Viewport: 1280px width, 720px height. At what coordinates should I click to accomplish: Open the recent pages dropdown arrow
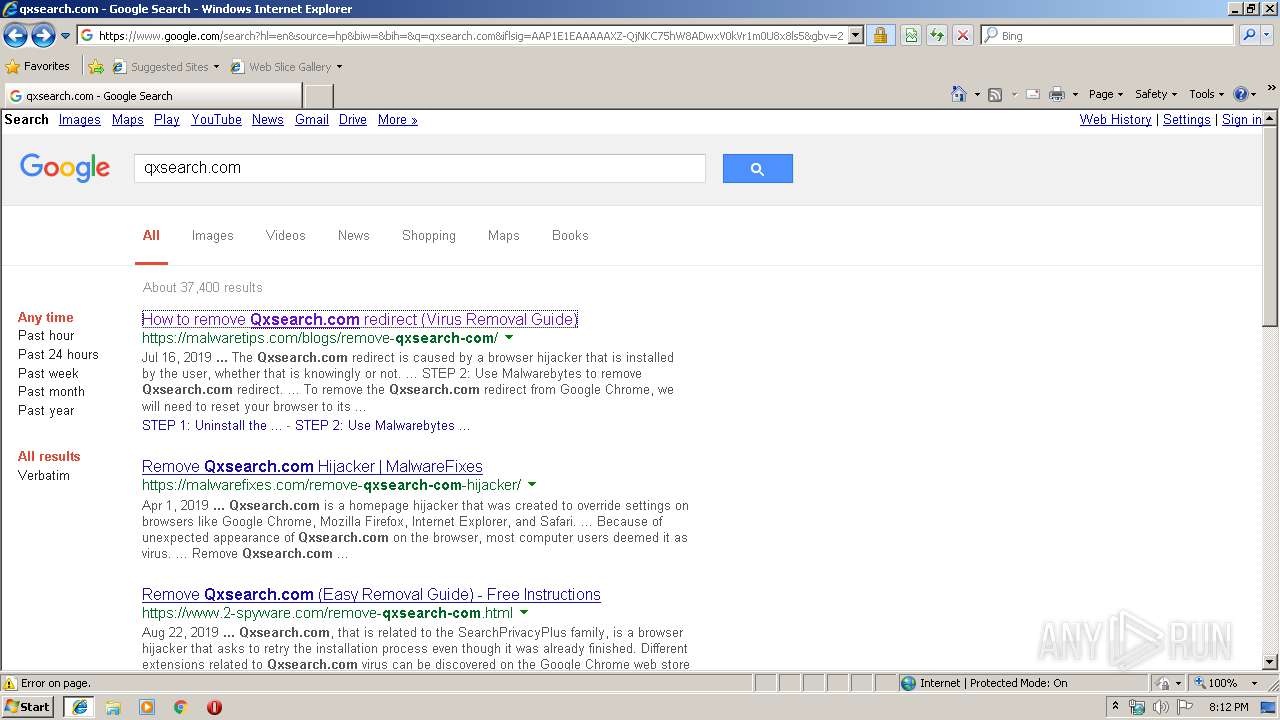65,36
